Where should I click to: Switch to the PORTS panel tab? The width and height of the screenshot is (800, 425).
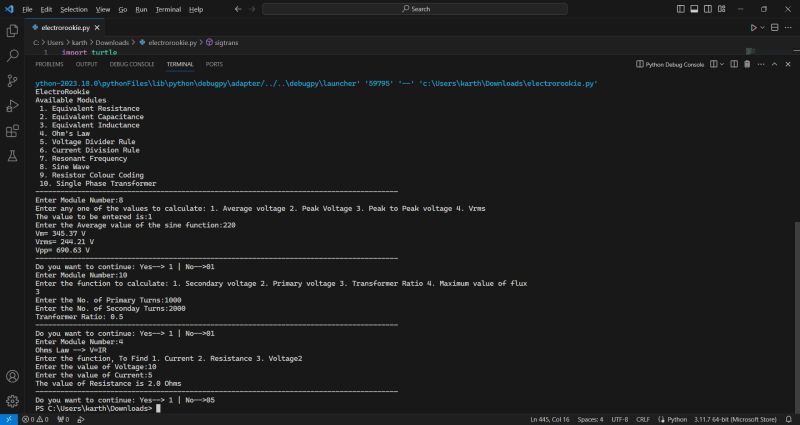[x=214, y=64]
